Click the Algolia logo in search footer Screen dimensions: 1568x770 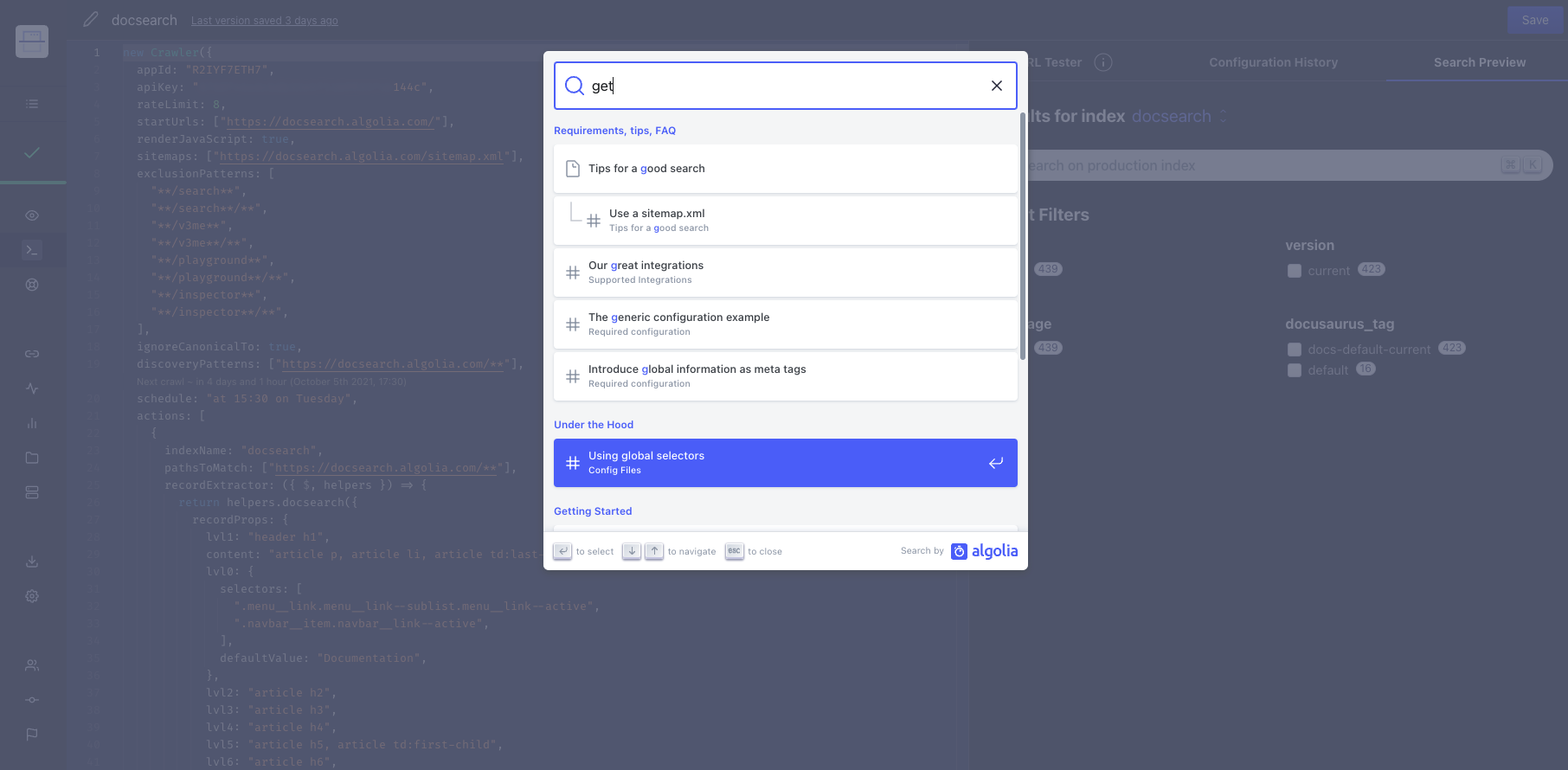[985, 551]
